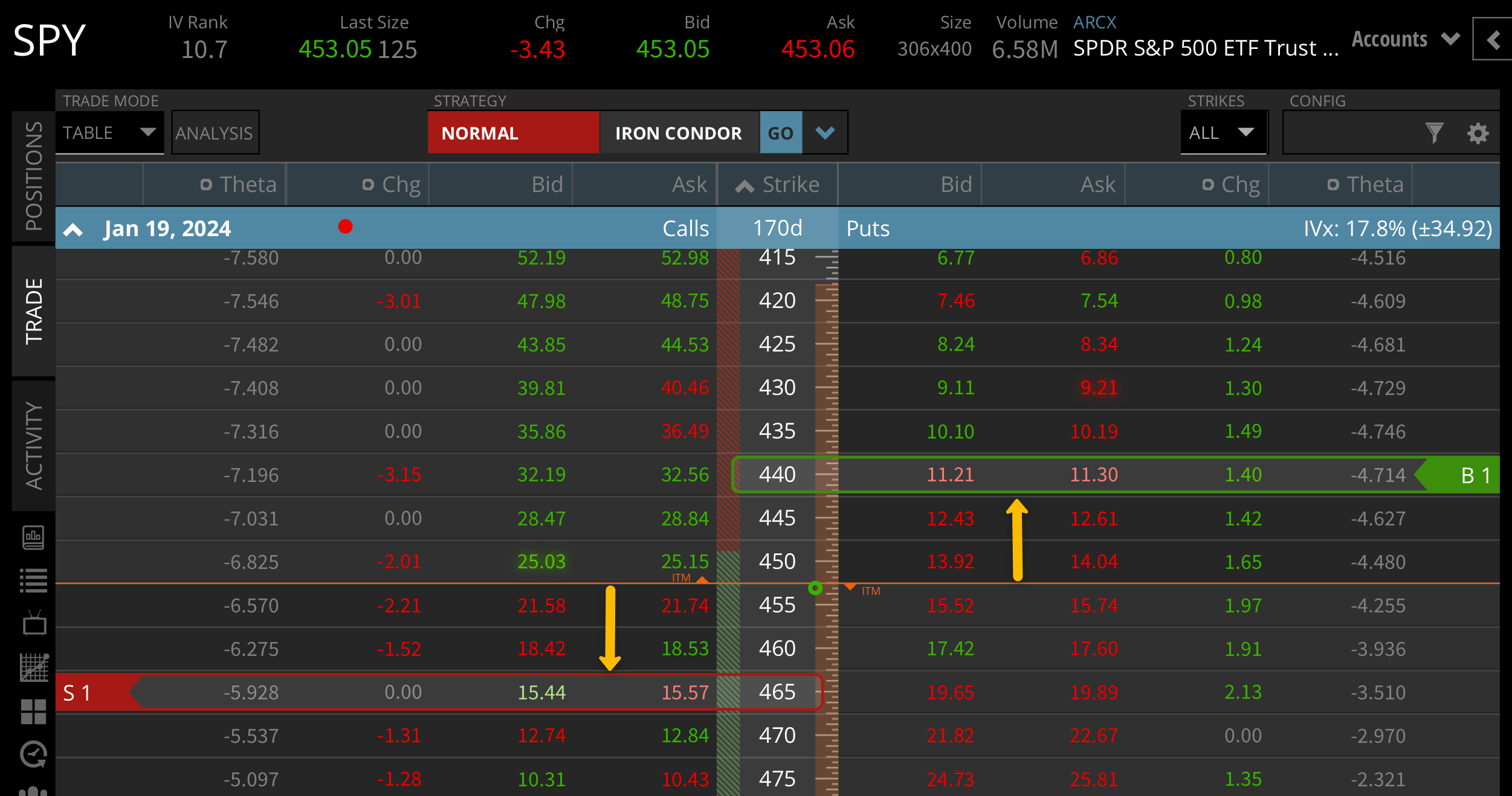This screenshot has width=1512, height=796.
Task: Open the settings gear in CONFIG section
Action: [x=1478, y=132]
